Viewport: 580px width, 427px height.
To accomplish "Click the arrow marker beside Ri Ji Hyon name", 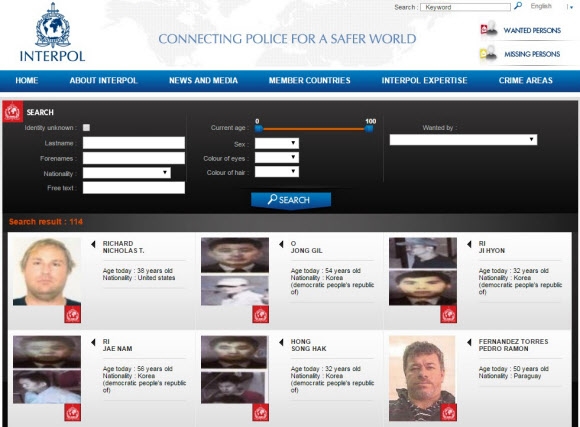I will tap(469, 244).
